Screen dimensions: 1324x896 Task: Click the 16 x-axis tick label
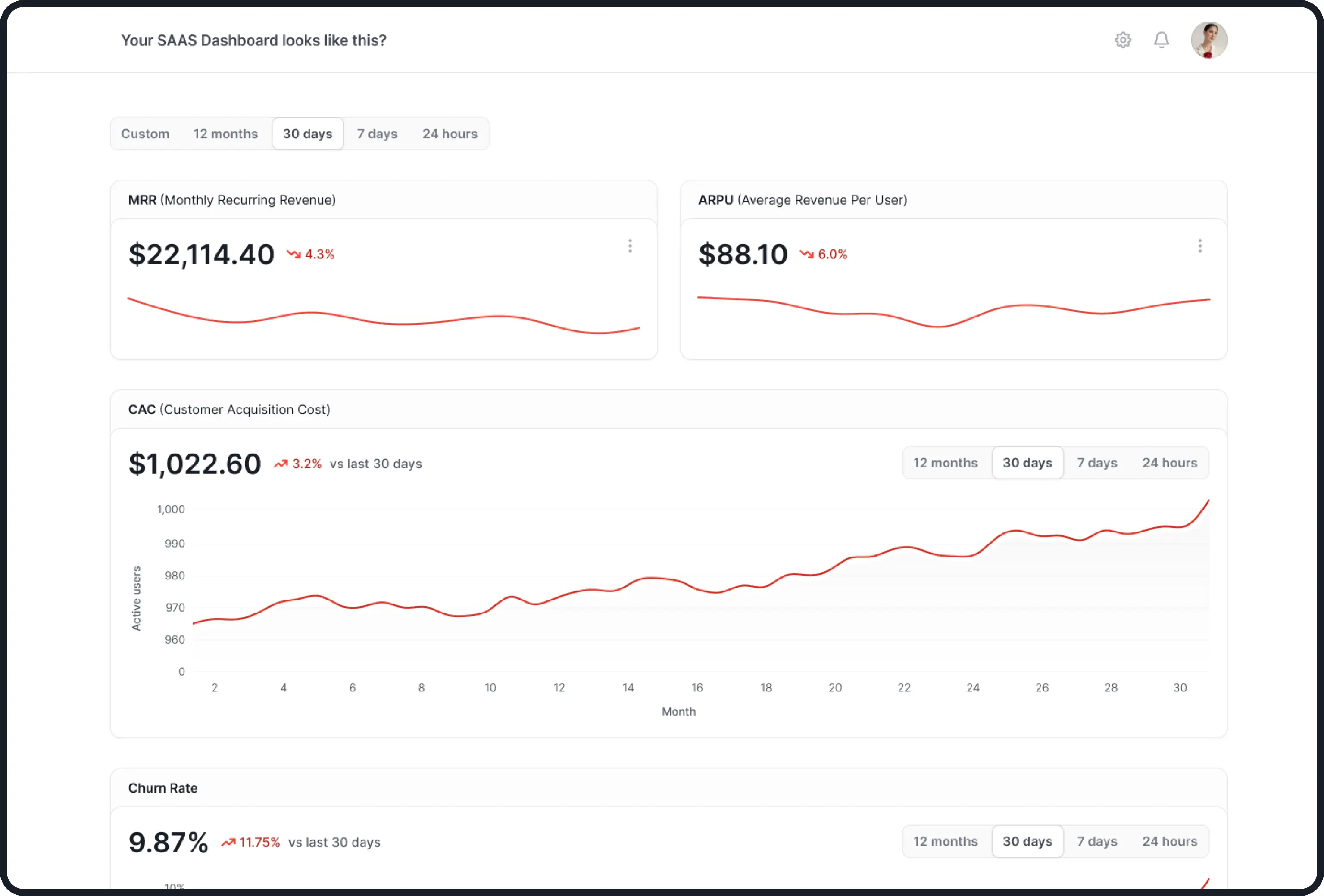697,688
